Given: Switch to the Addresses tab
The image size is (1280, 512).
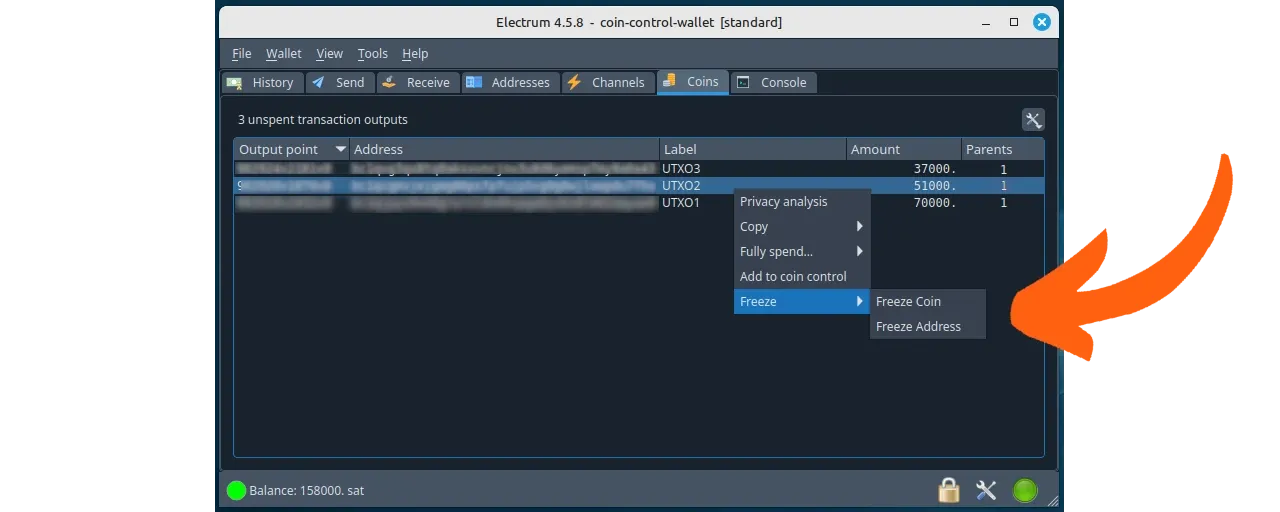Looking at the screenshot, I should pyautogui.click(x=510, y=83).
